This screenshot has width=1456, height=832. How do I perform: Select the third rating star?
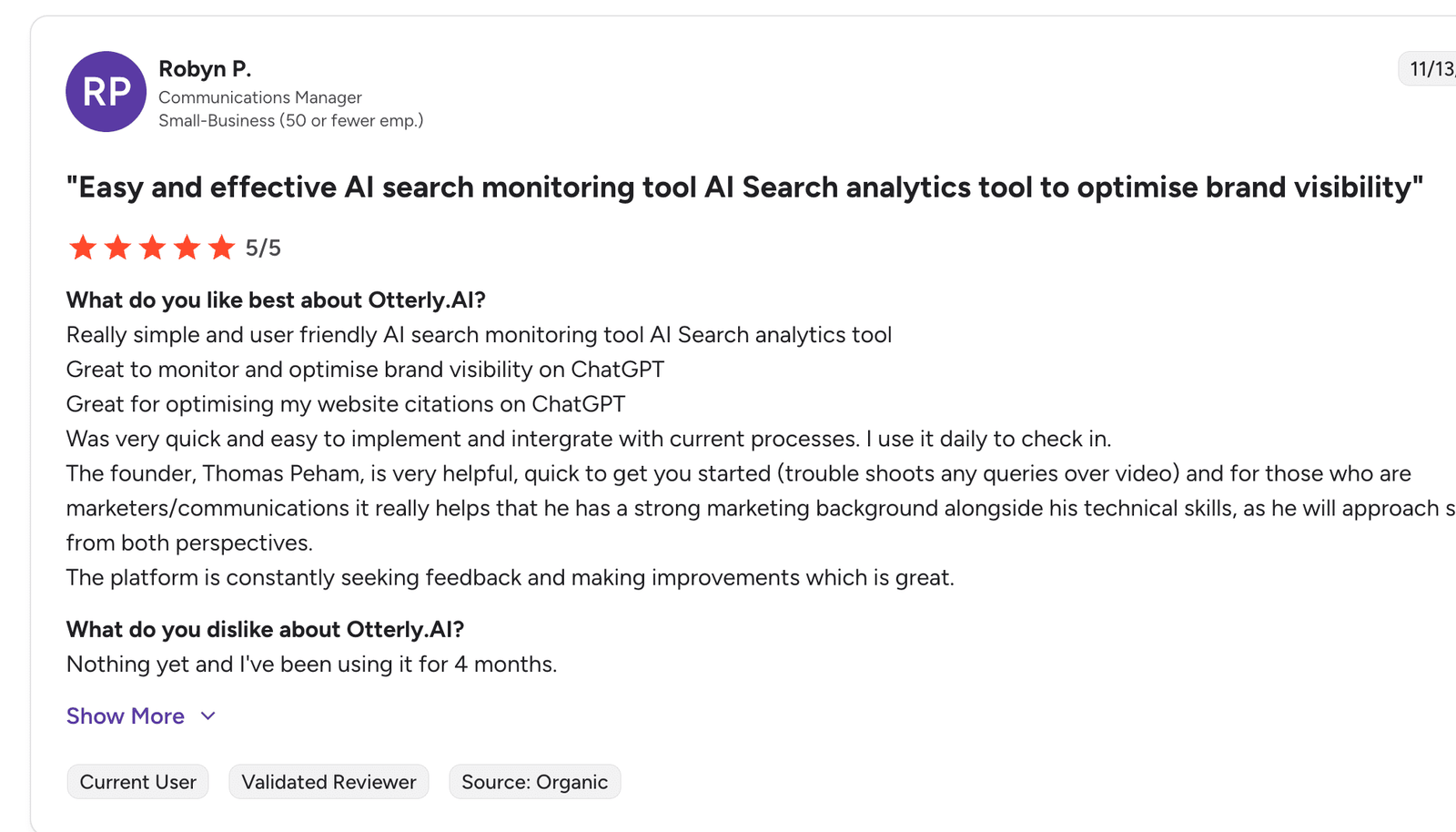(x=152, y=248)
